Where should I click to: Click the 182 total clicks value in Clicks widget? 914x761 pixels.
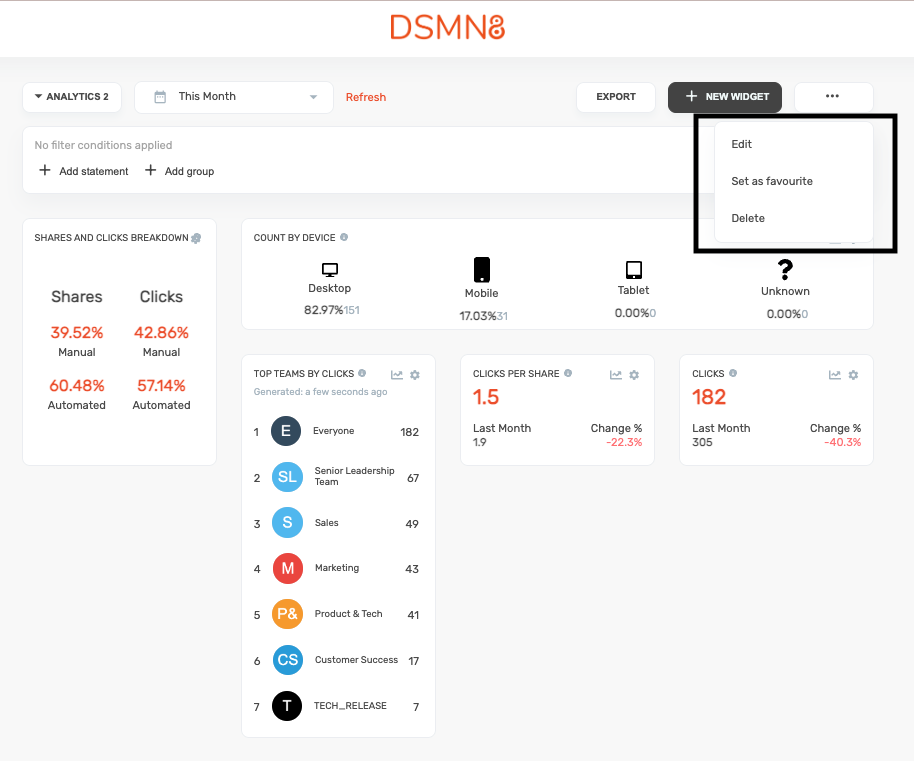(709, 397)
